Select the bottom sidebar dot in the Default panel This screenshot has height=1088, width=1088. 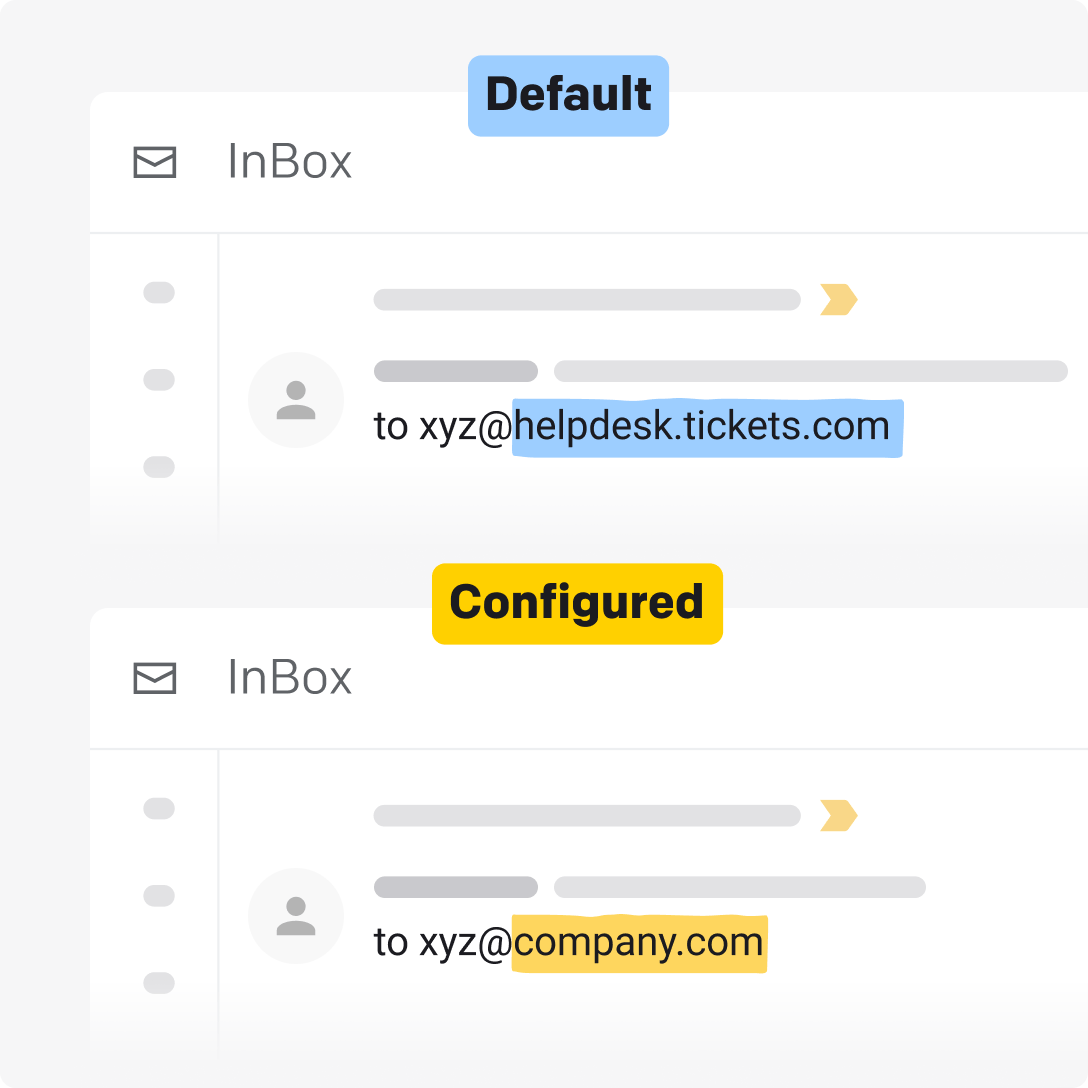pyautogui.click(x=159, y=467)
